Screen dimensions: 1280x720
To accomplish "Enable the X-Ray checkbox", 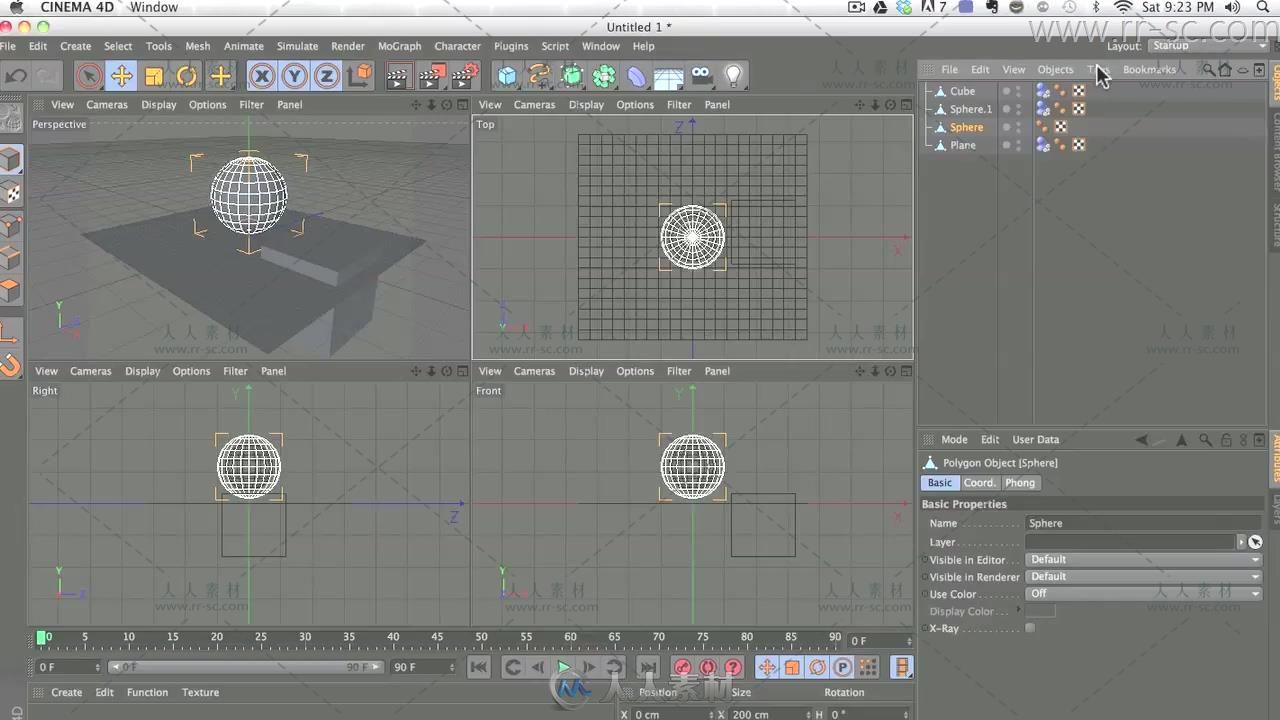I will (1030, 628).
